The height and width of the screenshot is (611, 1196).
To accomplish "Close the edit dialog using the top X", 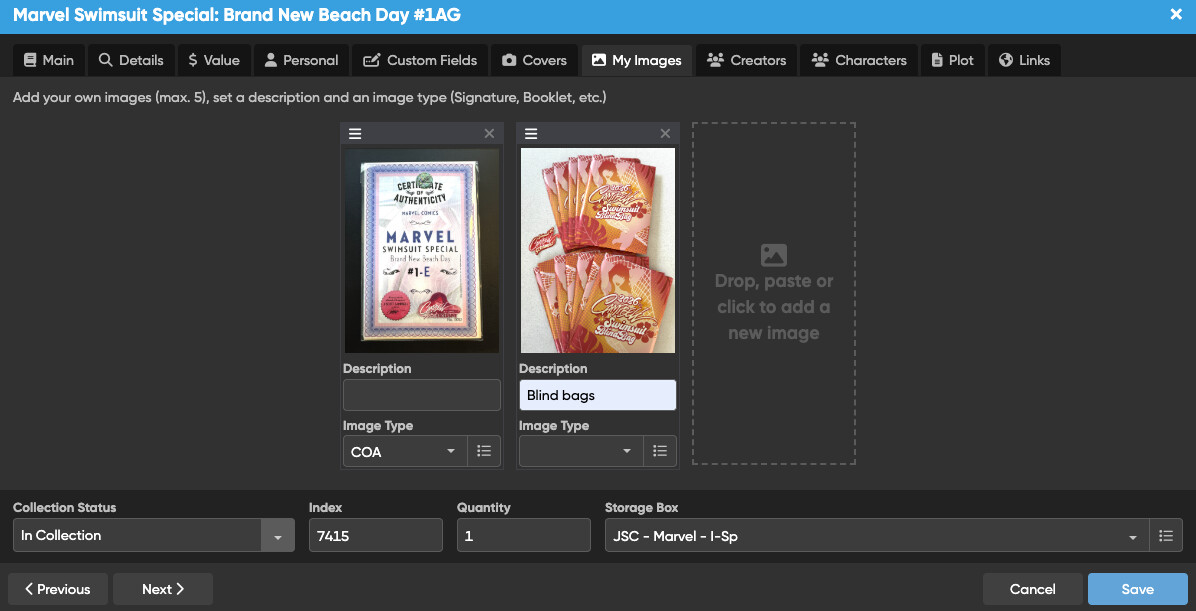I will (1176, 14).
